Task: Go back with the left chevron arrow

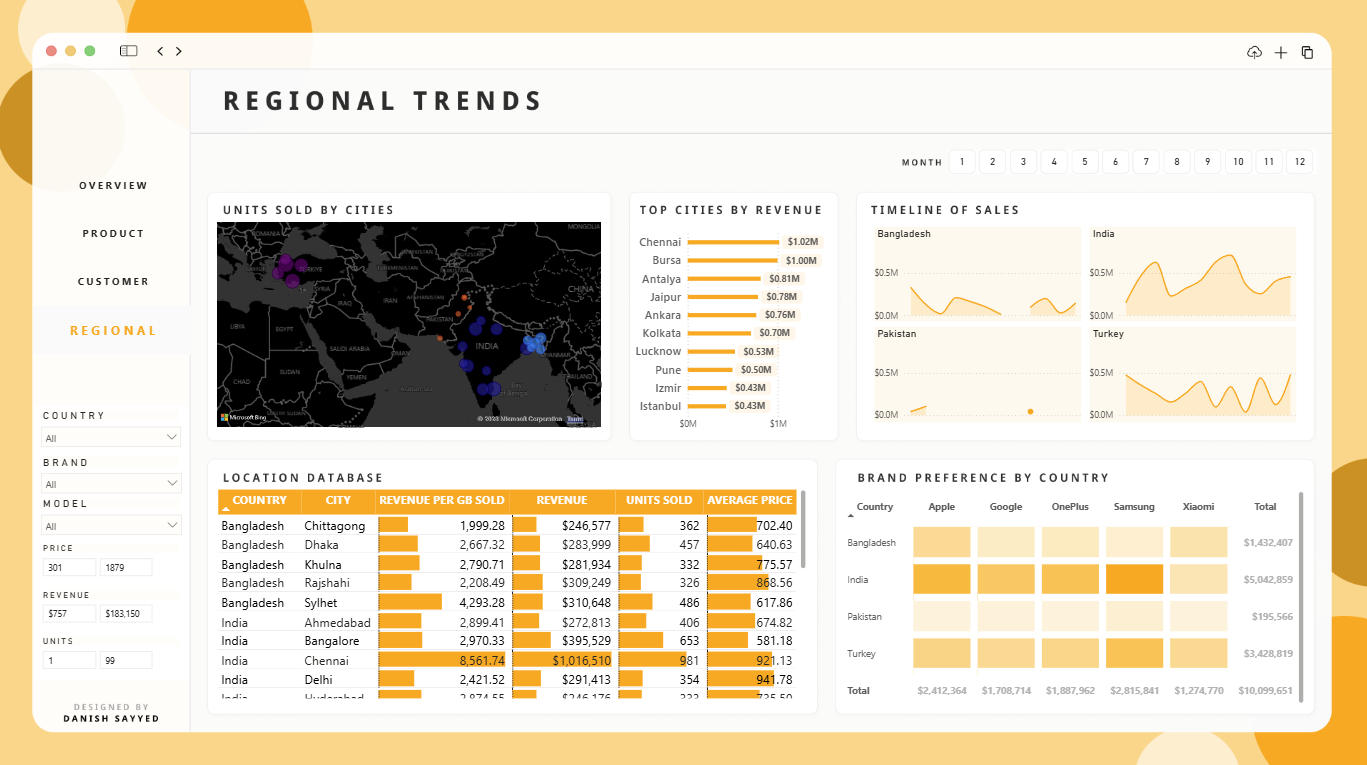Action: tap(160, 51)
